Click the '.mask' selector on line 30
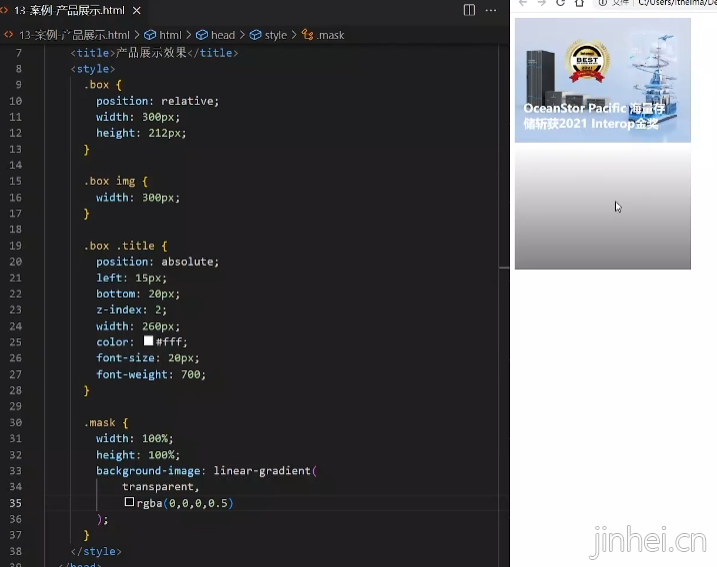 click(100, 423)
